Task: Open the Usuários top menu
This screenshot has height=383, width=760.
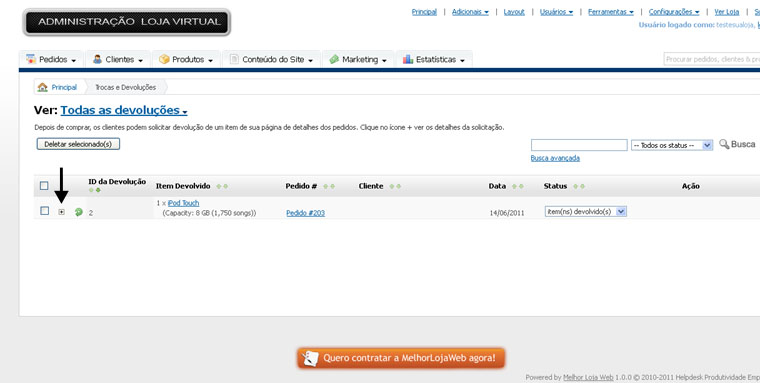Action: point(556,12)
